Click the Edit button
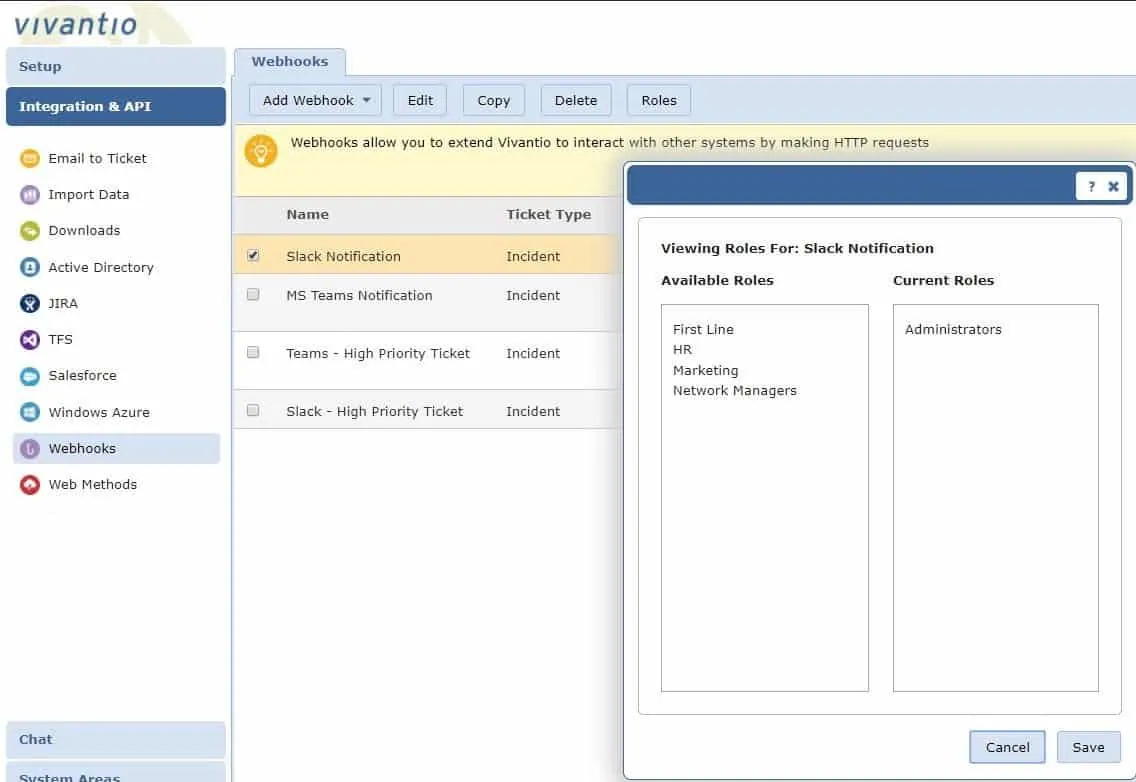The width and height of the screenshot is (1136, 782). point(420,100)
